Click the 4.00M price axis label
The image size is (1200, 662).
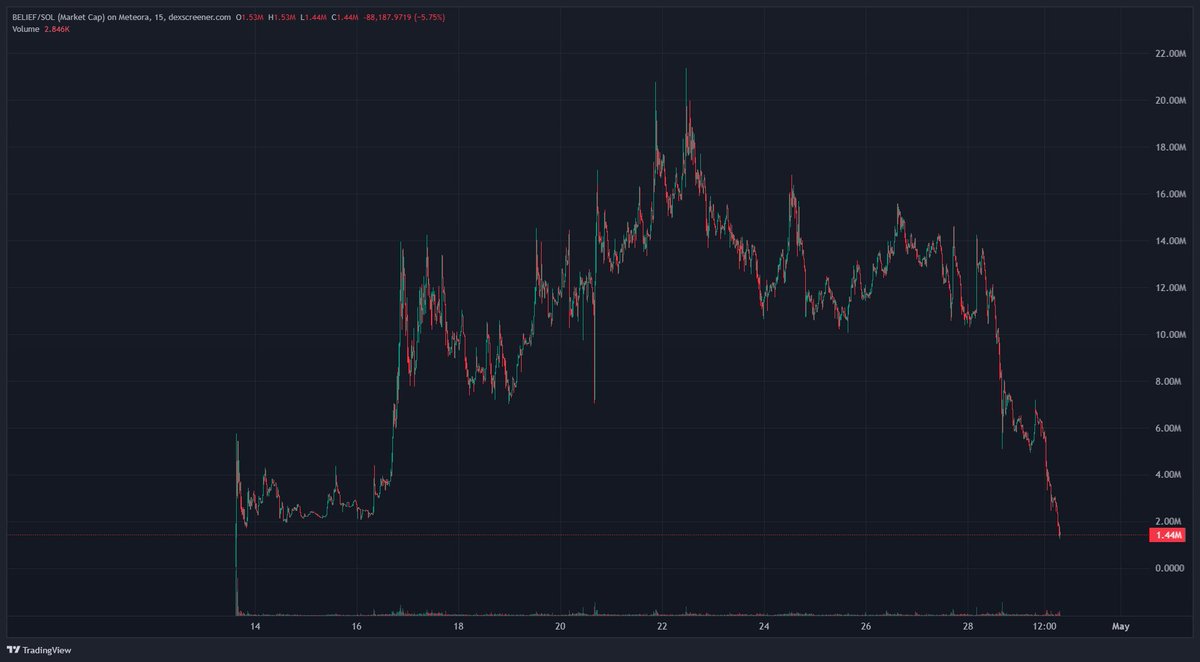(1169, 475)
